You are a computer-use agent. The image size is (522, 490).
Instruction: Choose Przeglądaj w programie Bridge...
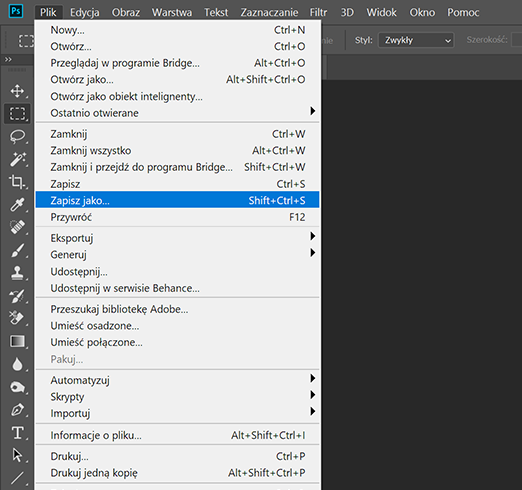click(177, 63)
